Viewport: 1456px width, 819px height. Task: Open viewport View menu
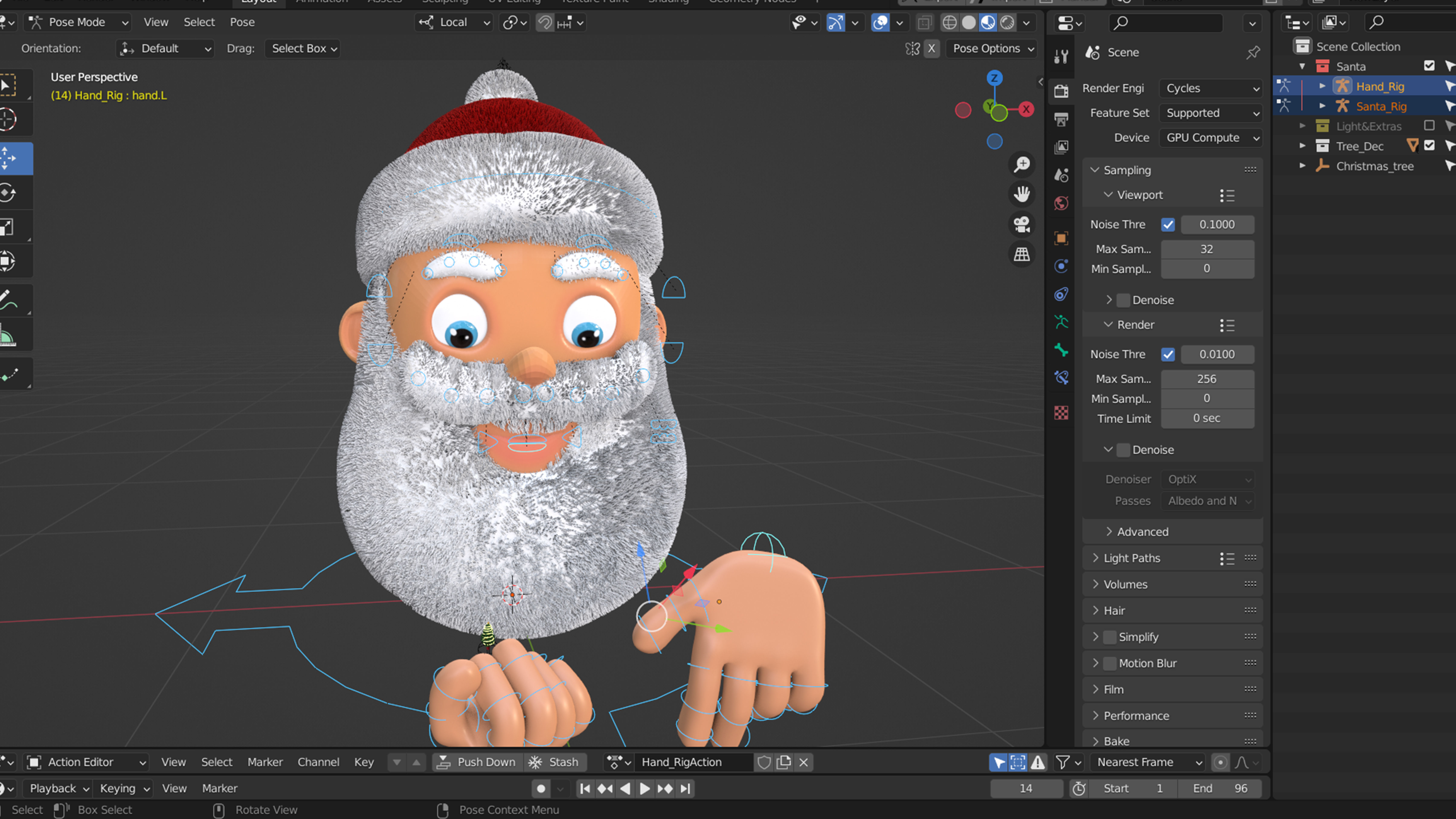pyautogui.click(x=155, y=23)
